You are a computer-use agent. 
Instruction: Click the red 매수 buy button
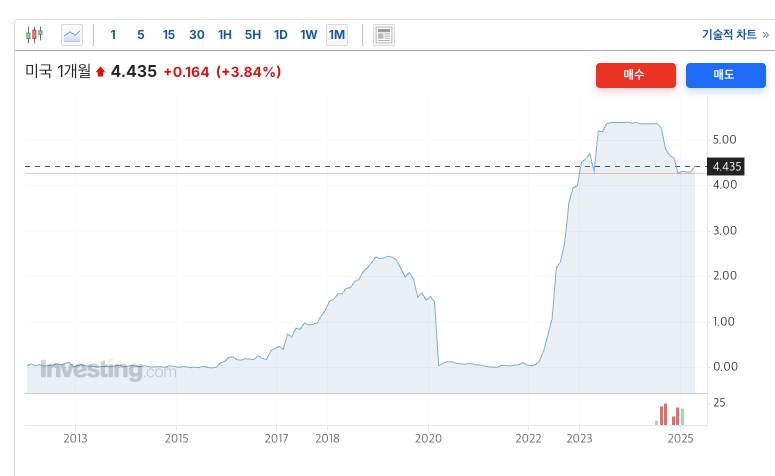(x=636, y=75)
